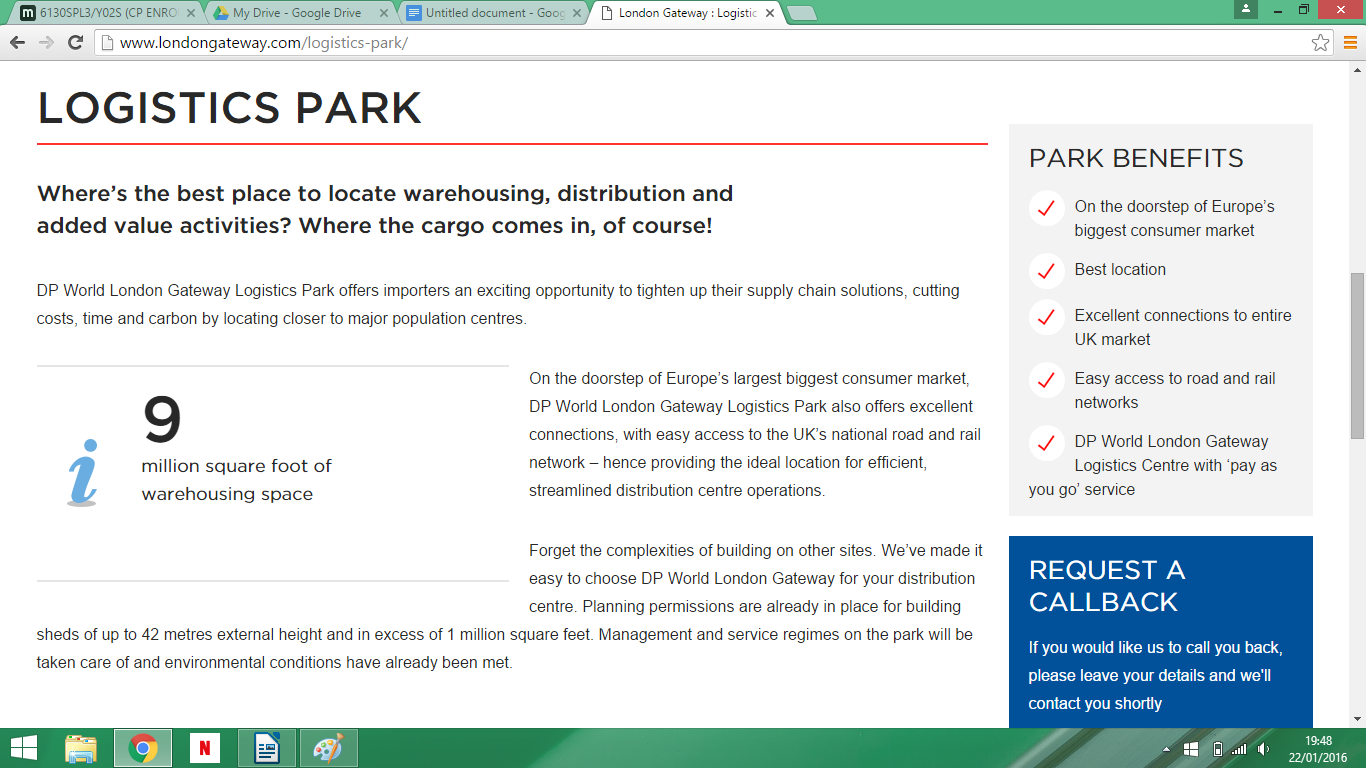
Task: Click the battery status tray icon
Action: tap(1217, 748)
